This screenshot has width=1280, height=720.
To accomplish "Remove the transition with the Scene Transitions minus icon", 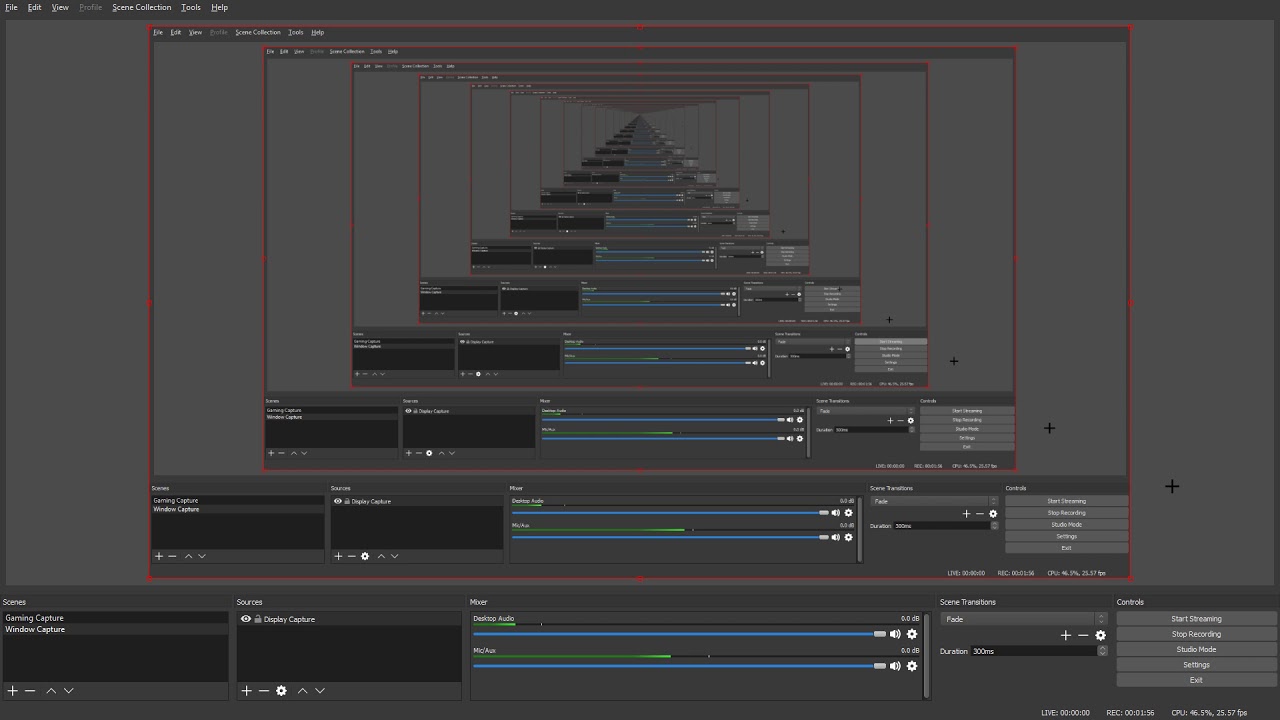I will (1083, 635).
